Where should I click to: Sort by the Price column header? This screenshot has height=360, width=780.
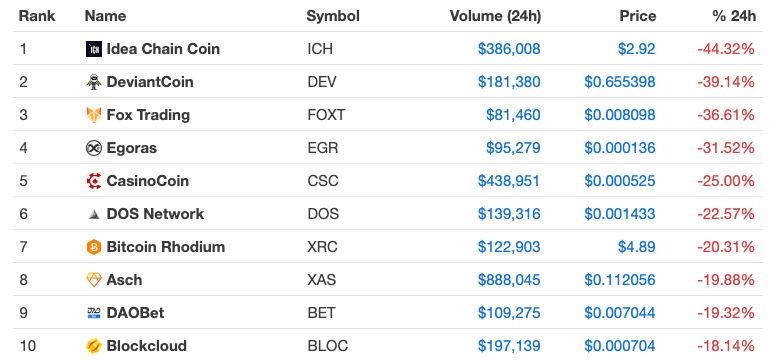[x=638, y=16]
